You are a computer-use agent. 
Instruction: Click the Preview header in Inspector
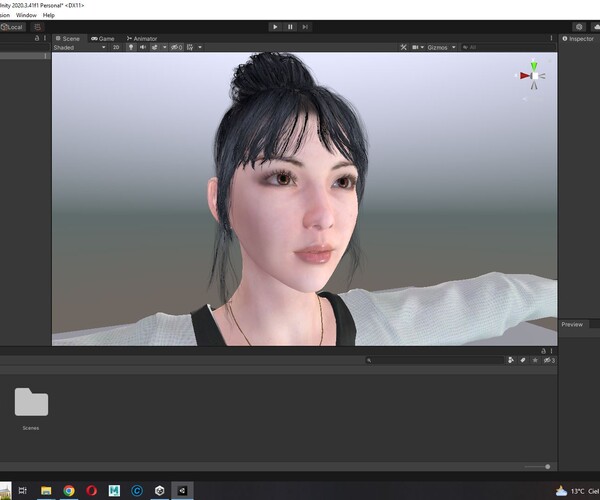coord(572,324)
